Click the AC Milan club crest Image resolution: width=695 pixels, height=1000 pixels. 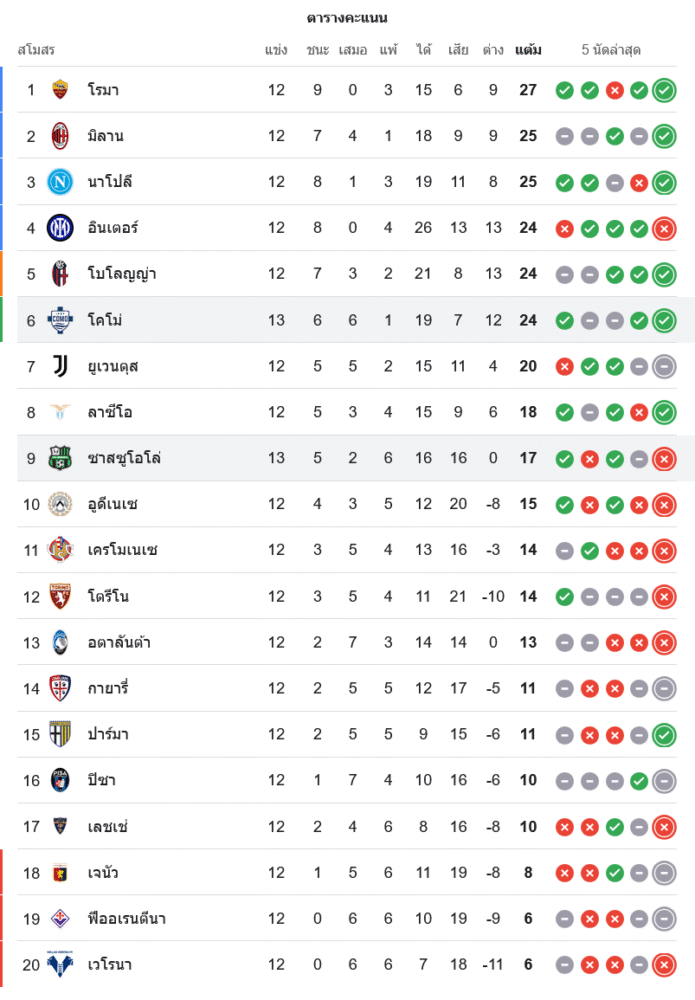coord(60,136)
